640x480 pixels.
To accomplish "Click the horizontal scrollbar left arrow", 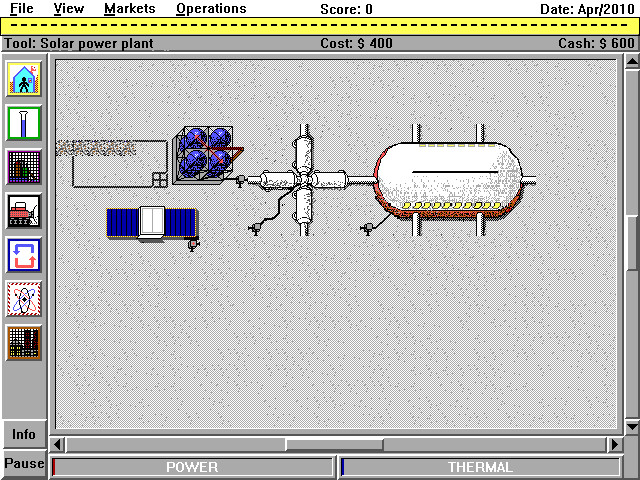I will tap(58, 444).
